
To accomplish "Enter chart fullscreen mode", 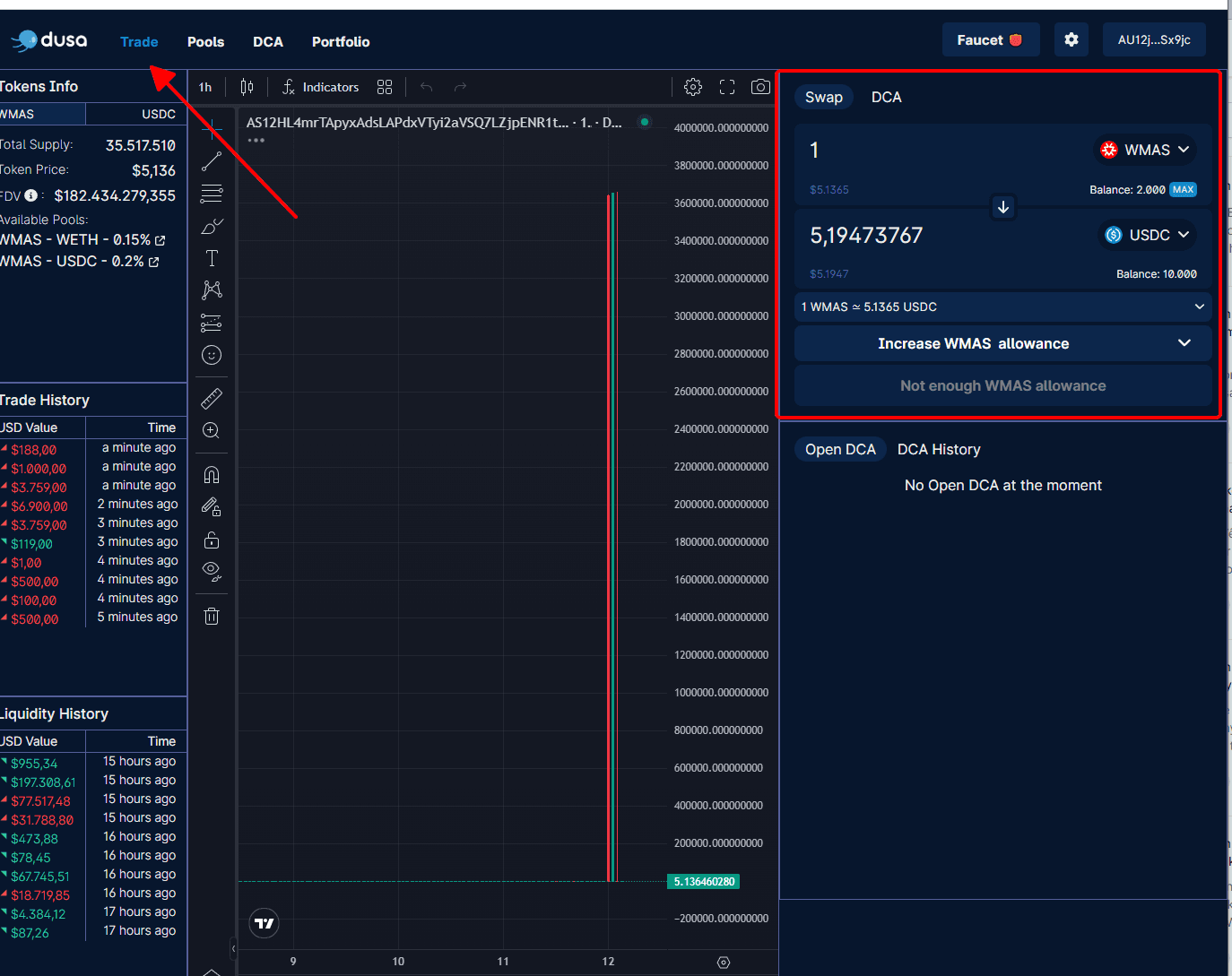I will 727,87.
